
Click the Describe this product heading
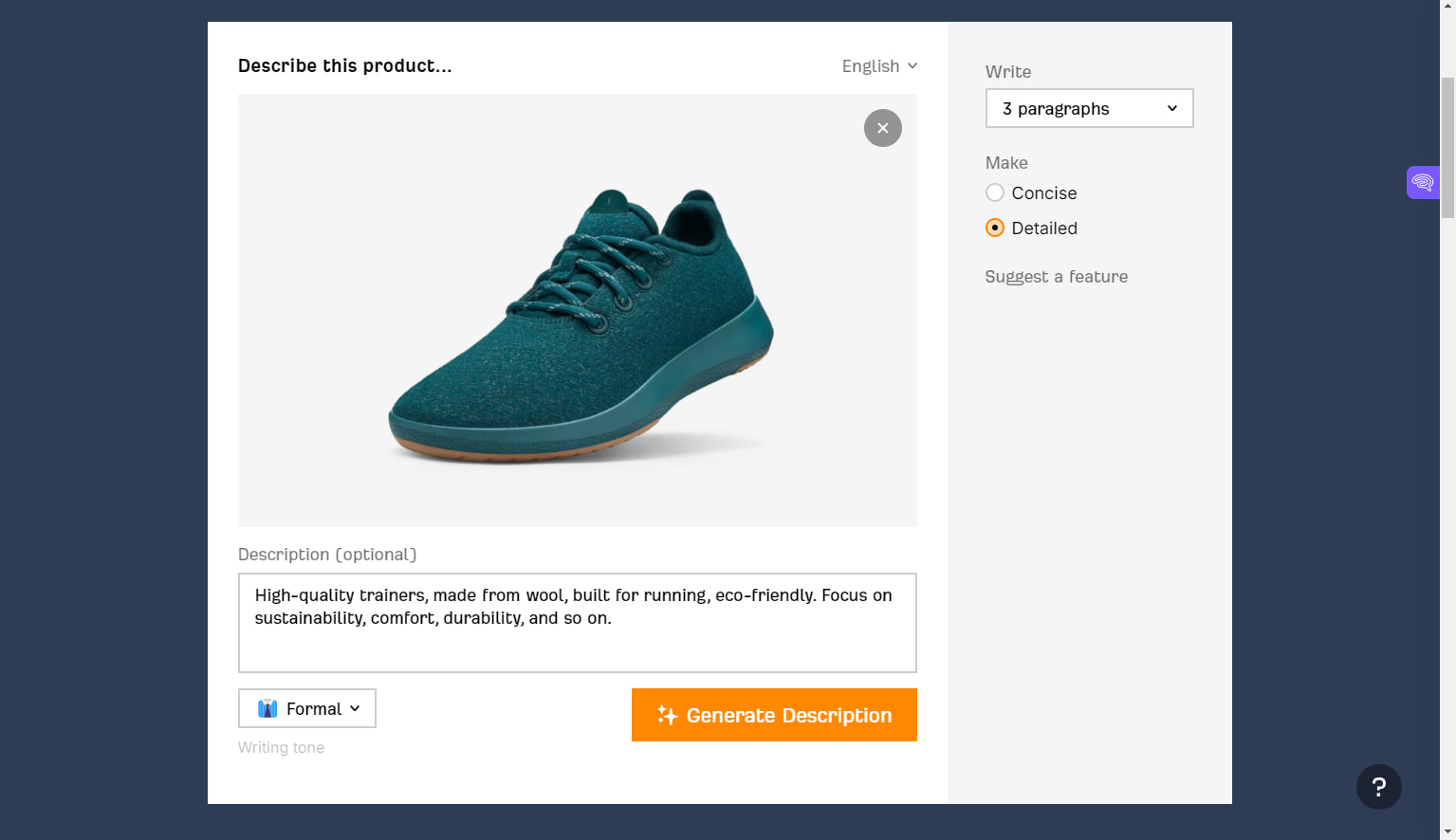(x=345, y=65)
